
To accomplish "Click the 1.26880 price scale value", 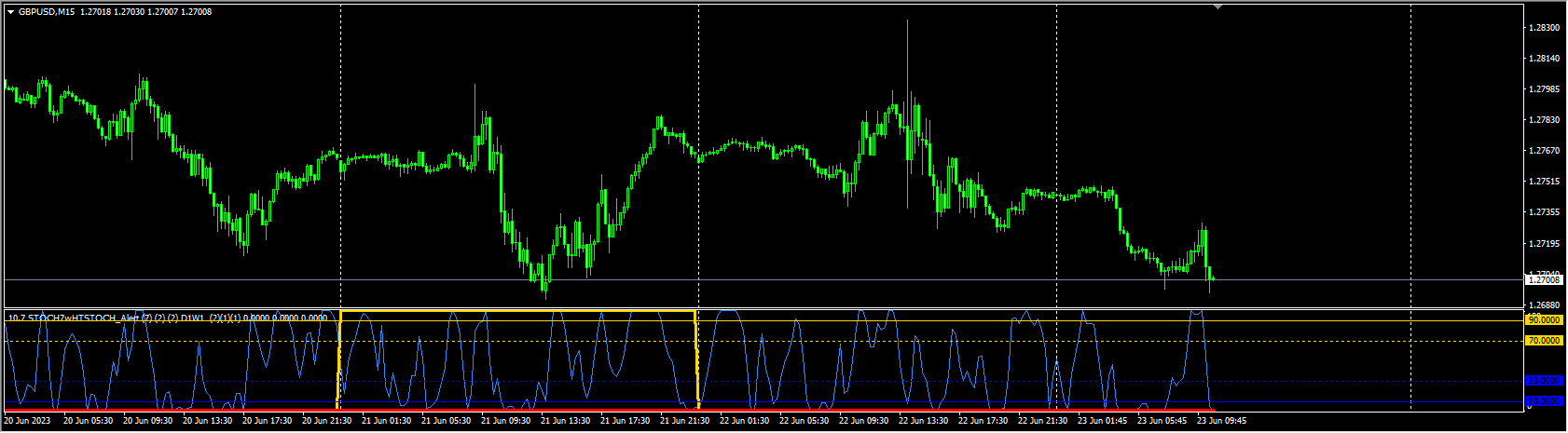I will click(1544, 305).
